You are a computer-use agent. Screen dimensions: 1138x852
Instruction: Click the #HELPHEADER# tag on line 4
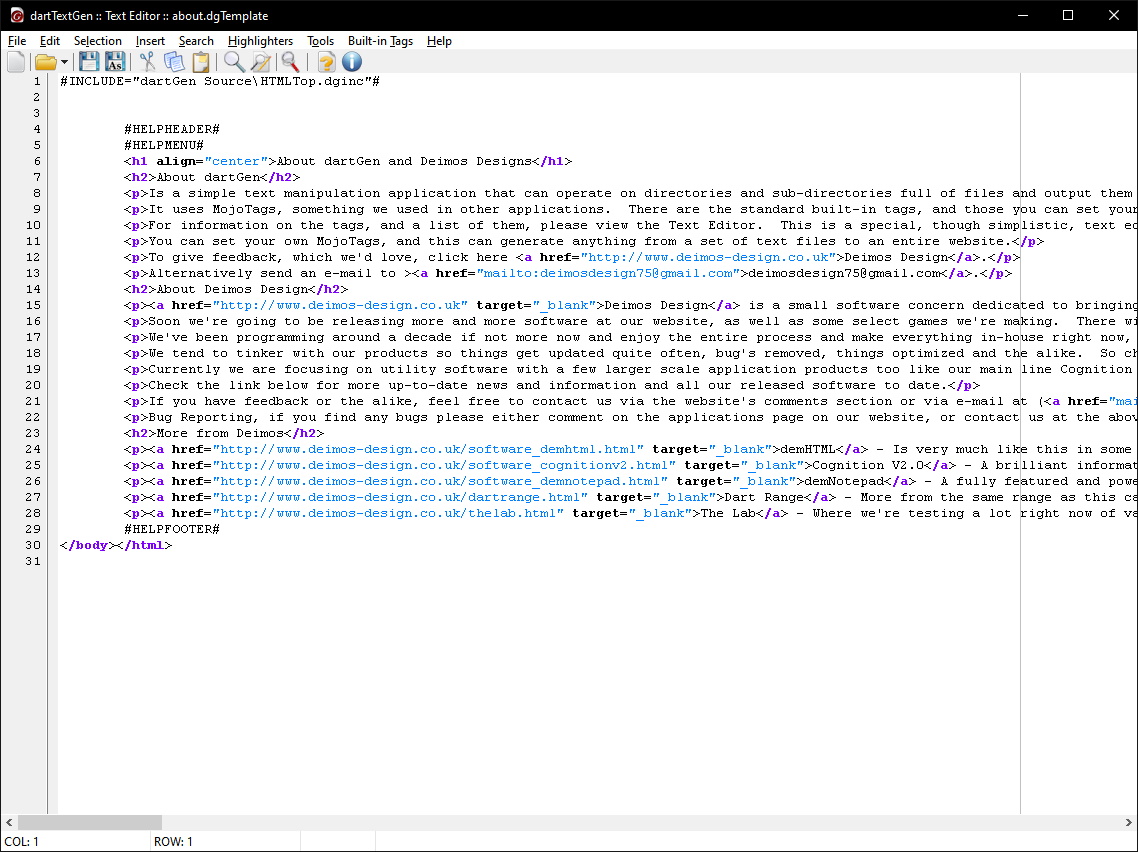coord(171,129)
